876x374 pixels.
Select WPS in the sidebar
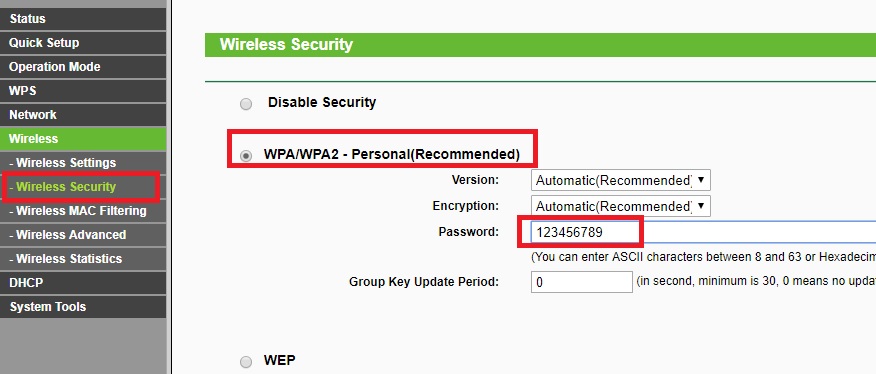pos(83,91)
